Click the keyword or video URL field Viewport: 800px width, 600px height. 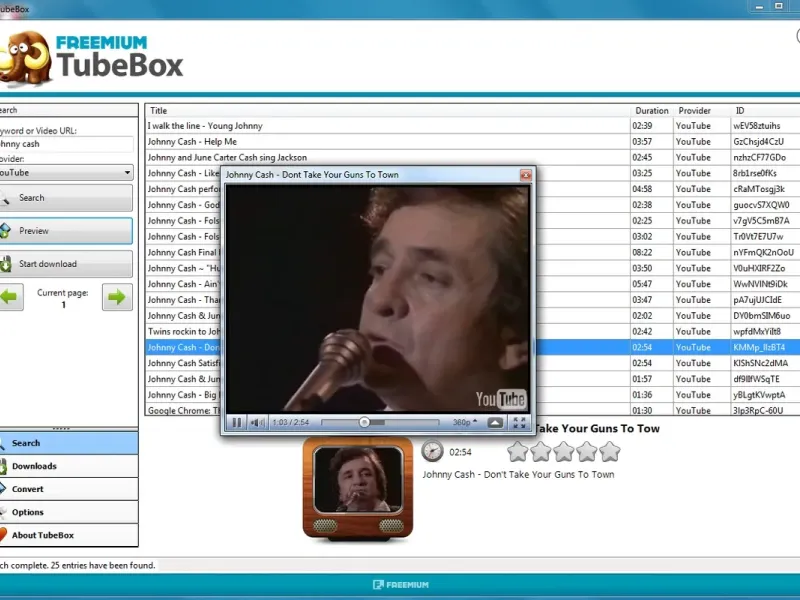65,144
